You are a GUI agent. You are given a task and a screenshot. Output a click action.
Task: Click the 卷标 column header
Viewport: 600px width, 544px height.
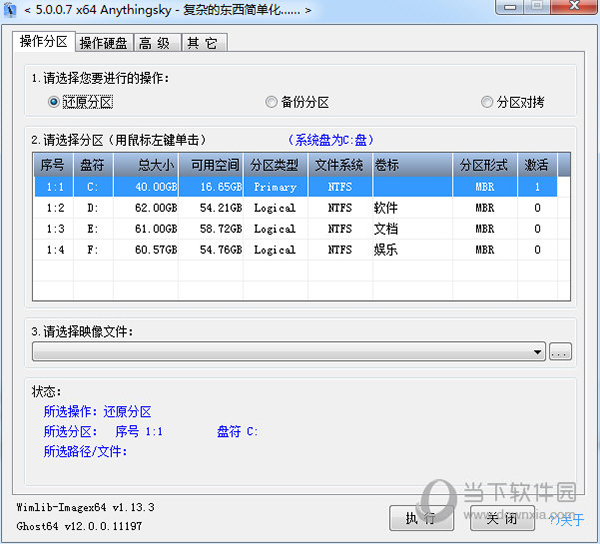pyautogui.click(x=412, y=165)
